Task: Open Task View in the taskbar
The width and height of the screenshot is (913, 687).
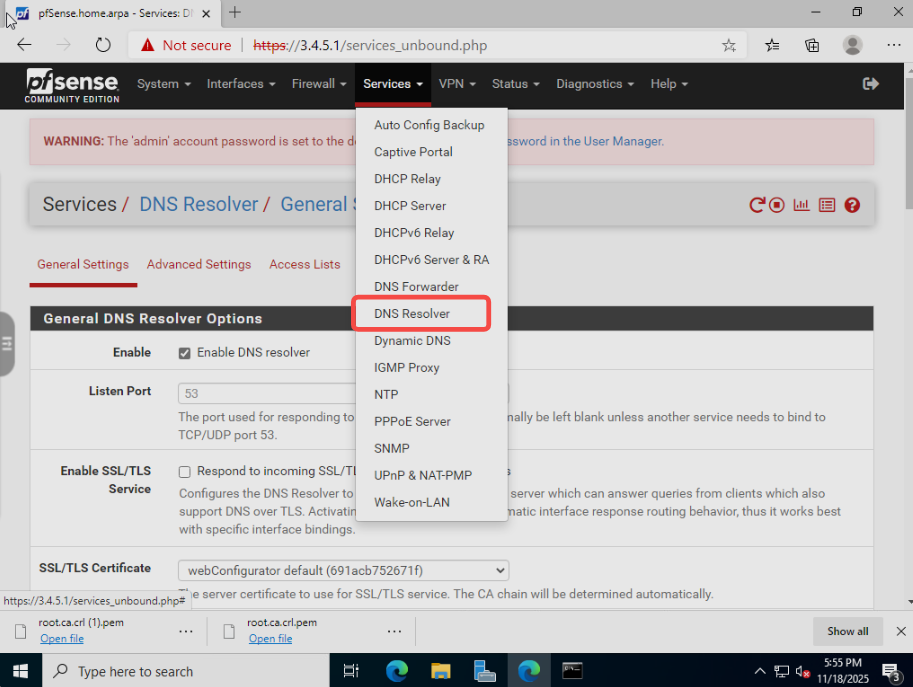Action: click(x=351, y=671)
